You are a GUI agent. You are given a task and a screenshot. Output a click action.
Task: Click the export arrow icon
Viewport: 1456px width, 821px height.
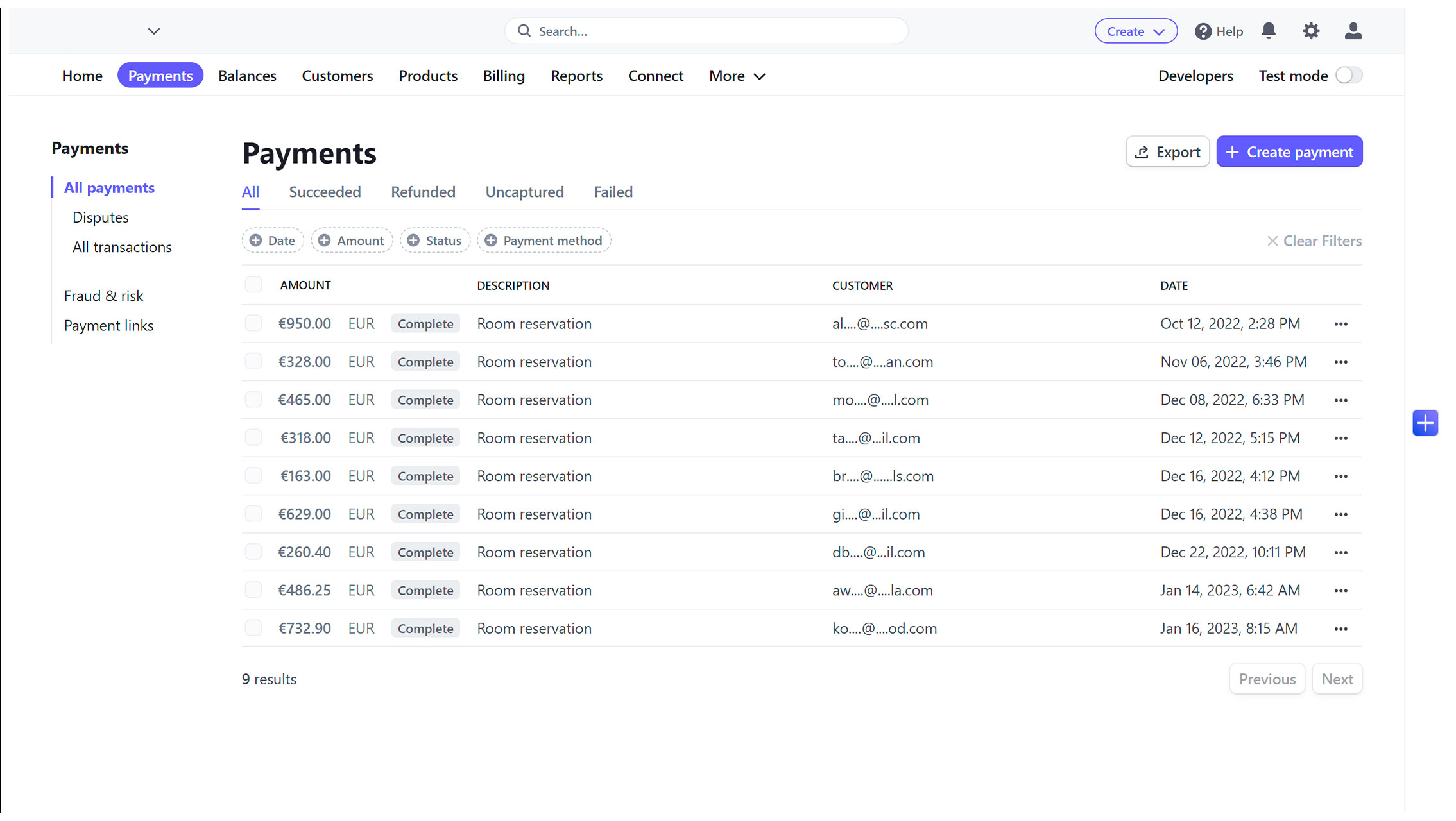point(1142,152)
